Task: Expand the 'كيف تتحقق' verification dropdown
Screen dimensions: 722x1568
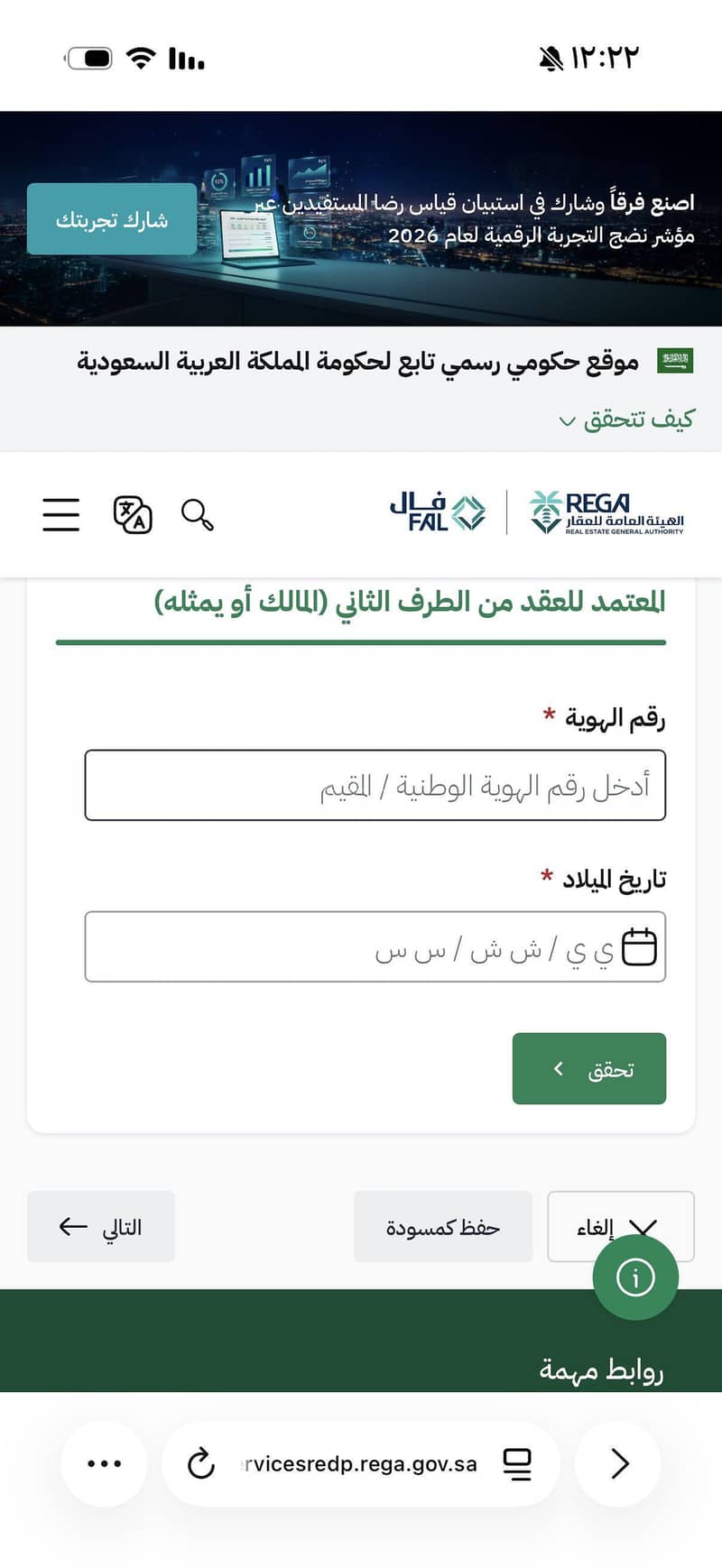Action: [627, 420]
